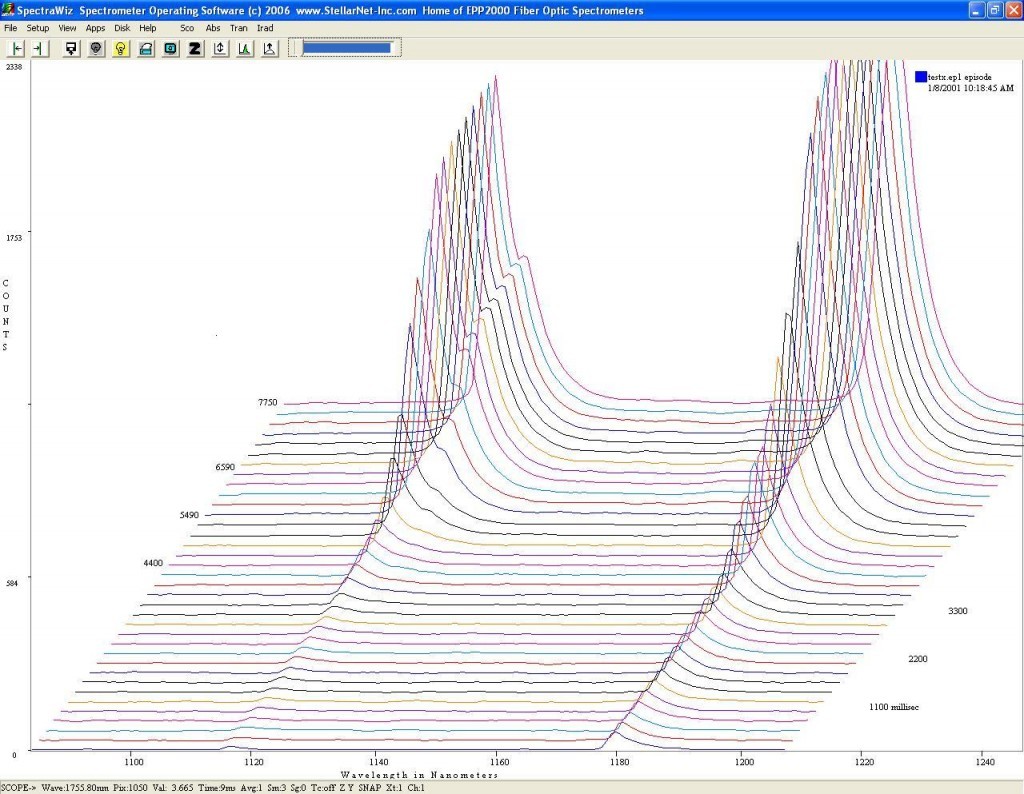Expand the Apps menu
The image size is (1024, 794).
coord(95,28)
